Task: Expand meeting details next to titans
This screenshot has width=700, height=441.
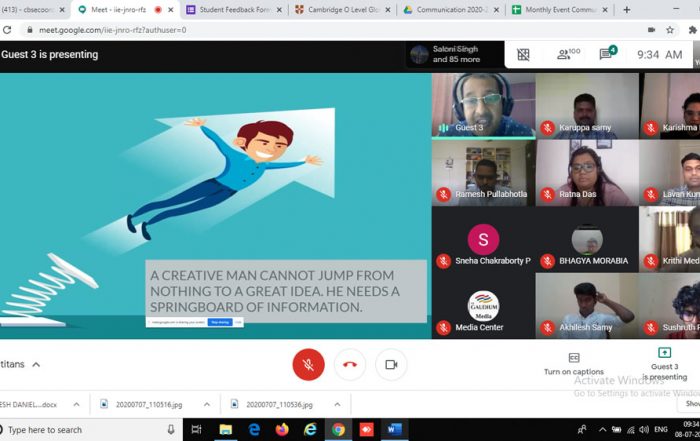Action: coord(36,364)
